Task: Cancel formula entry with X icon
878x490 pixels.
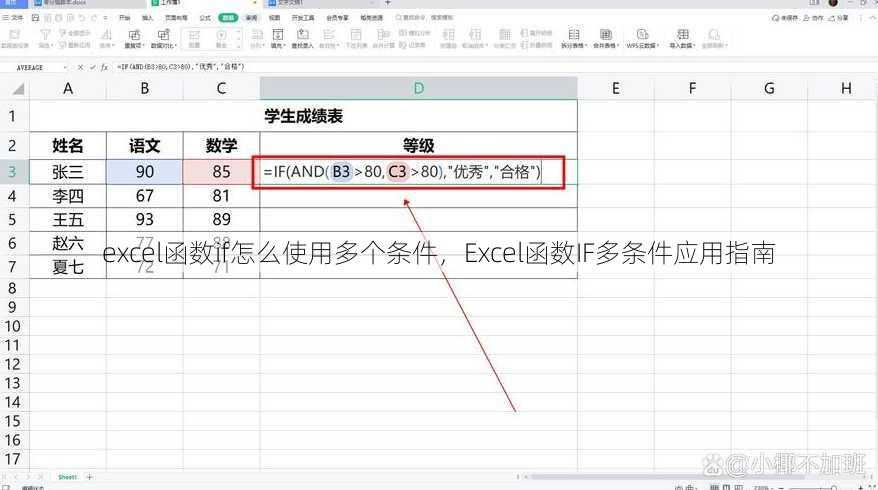Action: 80,67
